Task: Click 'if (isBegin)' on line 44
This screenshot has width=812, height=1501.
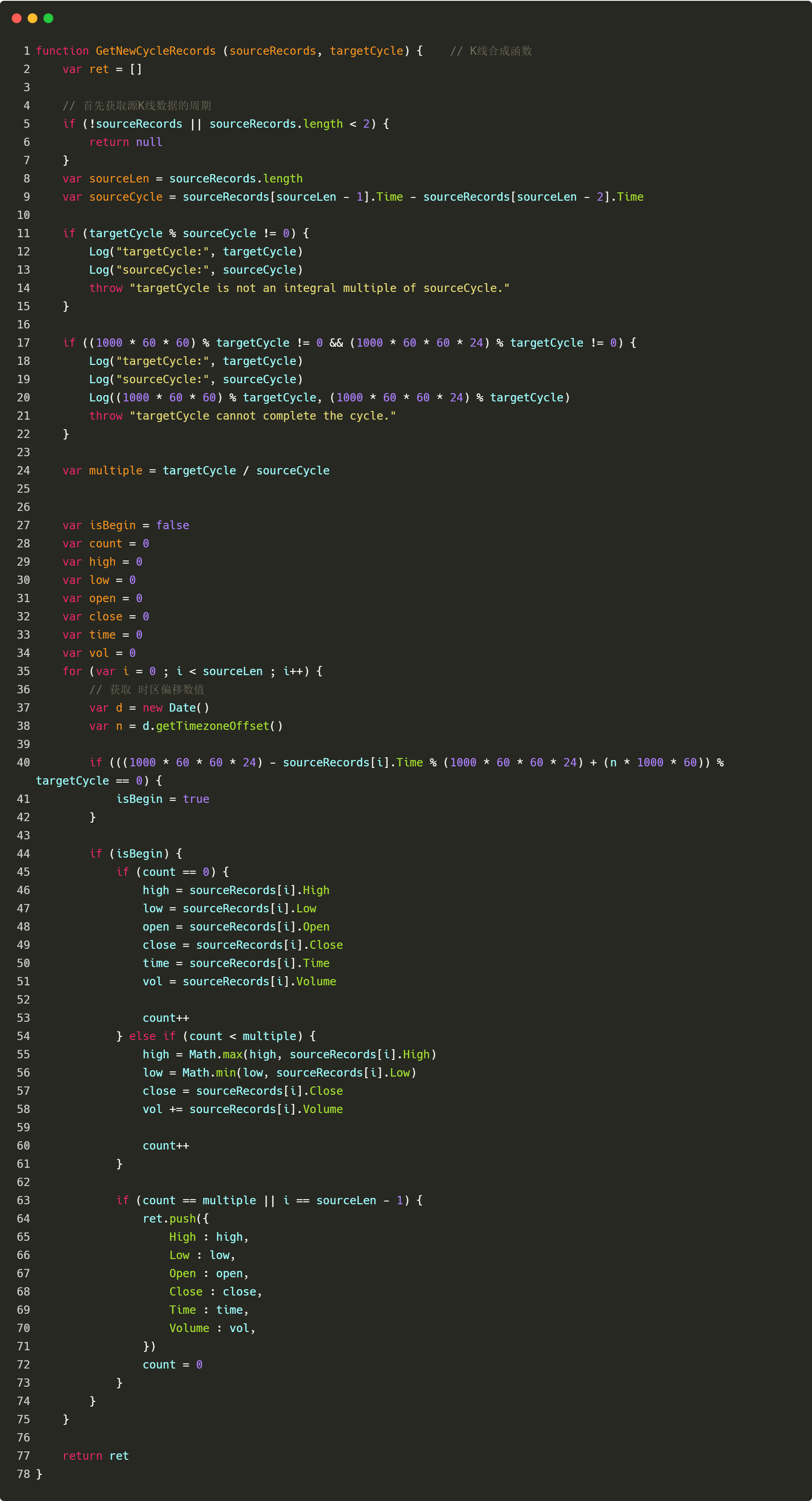Action: (129, 854)
